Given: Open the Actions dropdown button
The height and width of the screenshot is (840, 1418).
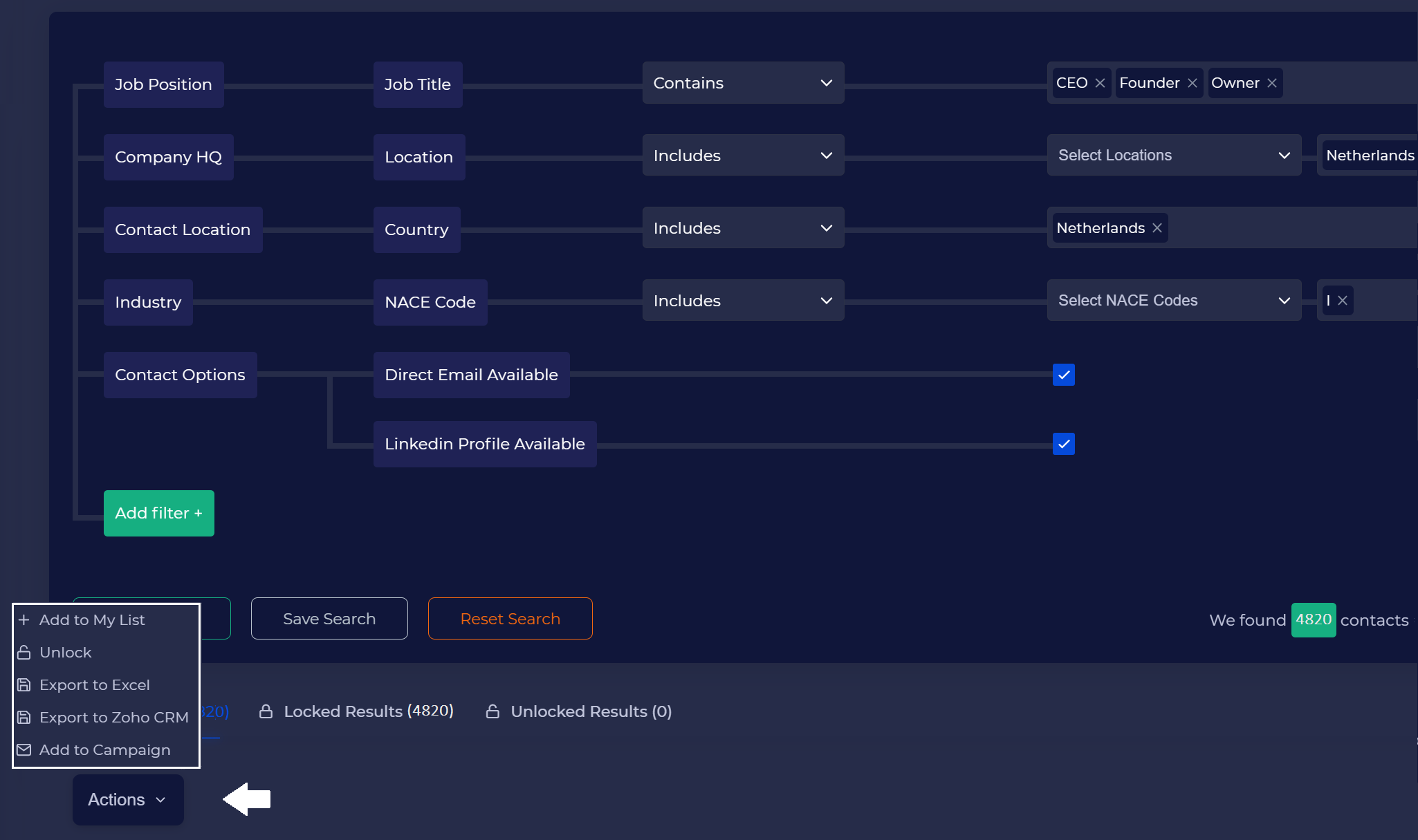Looking at the screenshot, I should point(128,800).
